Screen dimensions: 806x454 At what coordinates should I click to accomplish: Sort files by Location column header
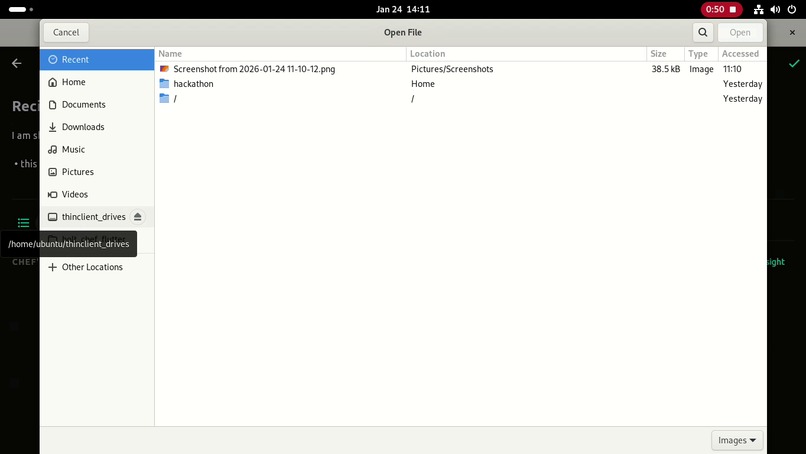tap(526, 54)
